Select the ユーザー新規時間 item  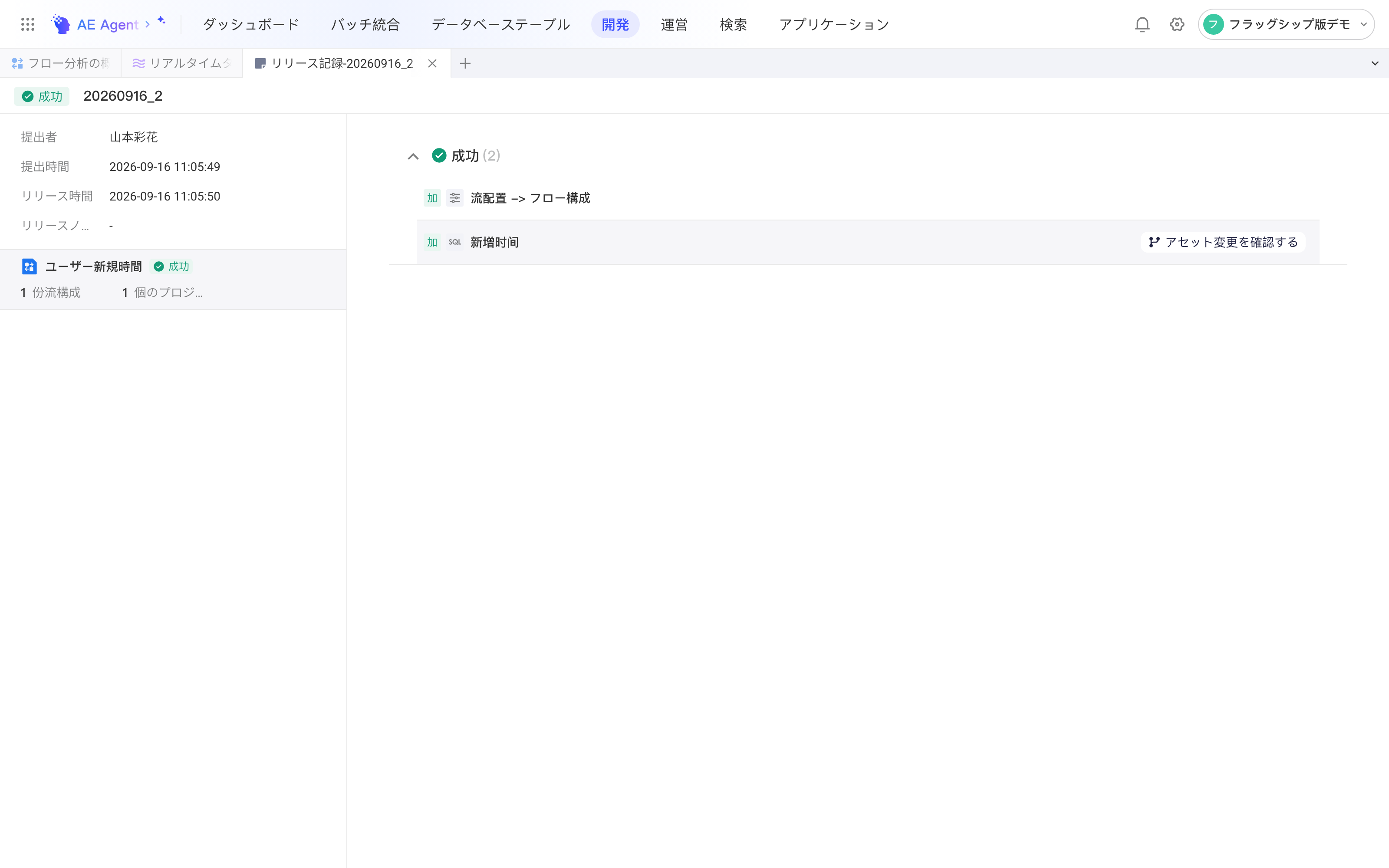tap(173, 279)
